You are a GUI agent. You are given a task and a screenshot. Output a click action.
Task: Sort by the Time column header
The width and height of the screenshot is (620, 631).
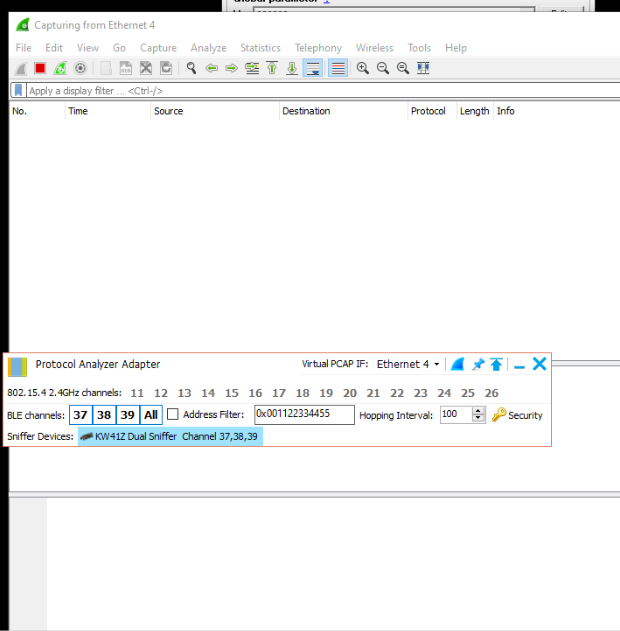click(x=107, y=111)
